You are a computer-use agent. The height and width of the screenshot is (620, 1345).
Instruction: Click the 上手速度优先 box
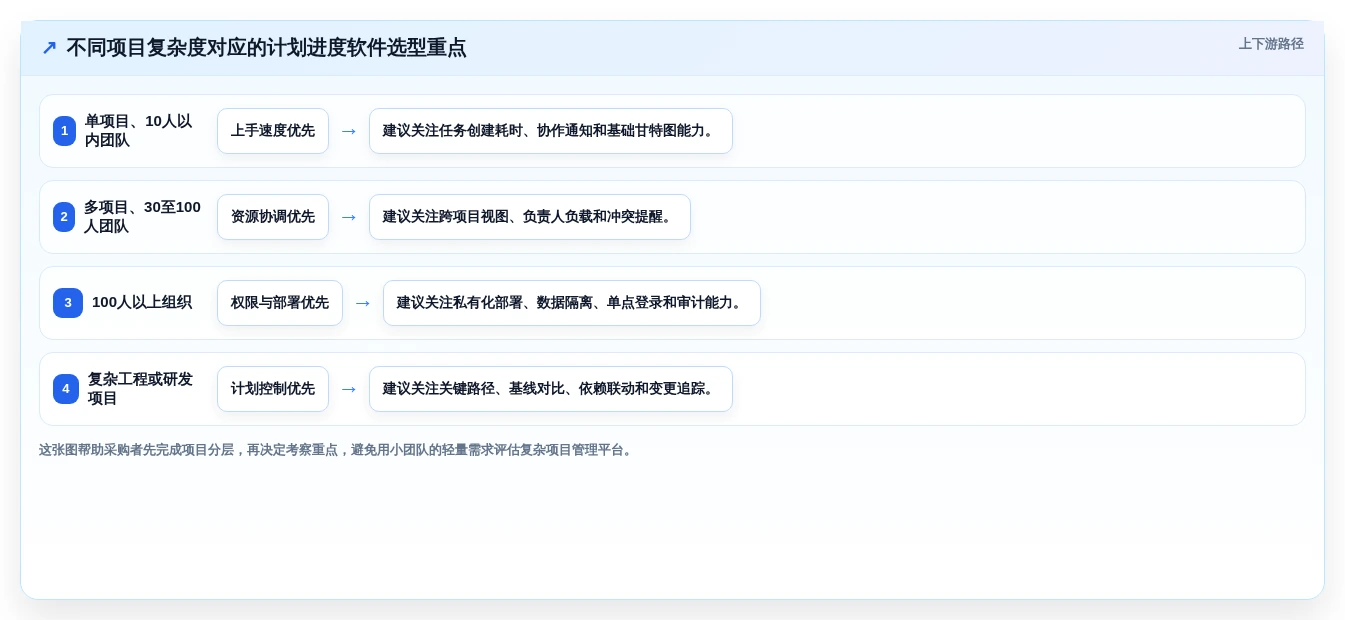pos(273,131)
